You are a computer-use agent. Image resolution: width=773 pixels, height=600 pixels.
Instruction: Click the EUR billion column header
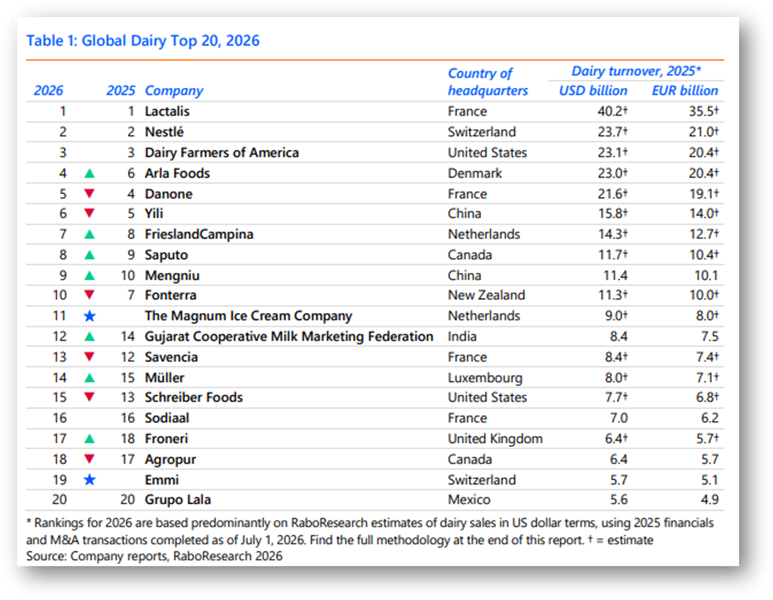point(685,91)
